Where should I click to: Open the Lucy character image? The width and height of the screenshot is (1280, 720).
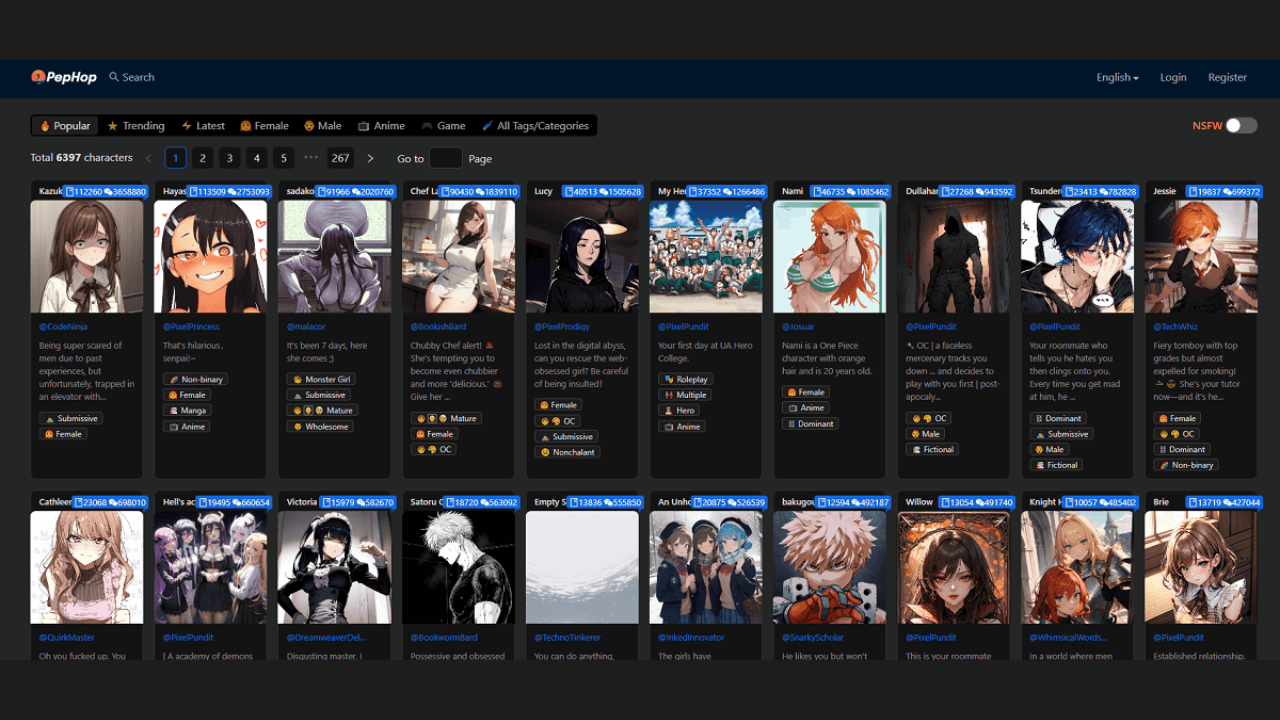(x=582, y=257)
